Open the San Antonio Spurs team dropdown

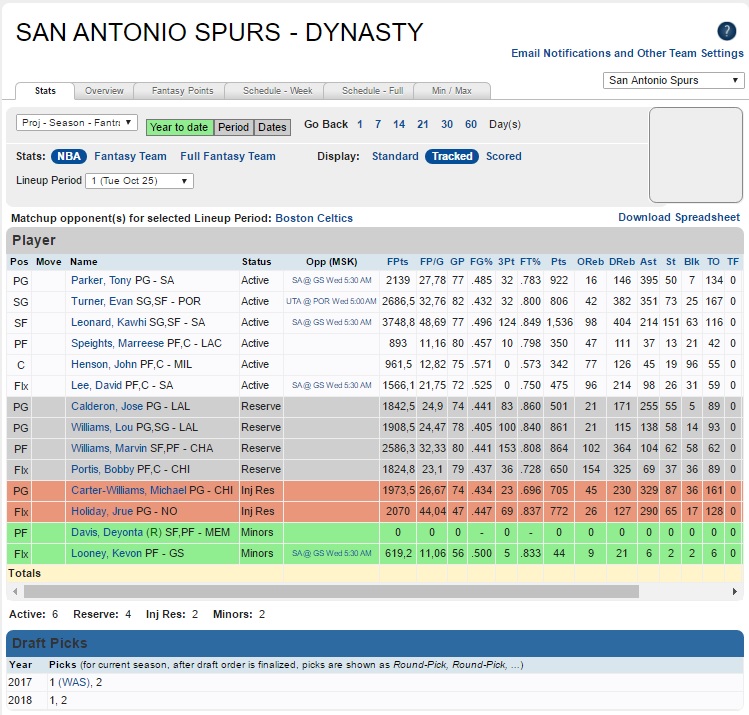click(674, 80)
